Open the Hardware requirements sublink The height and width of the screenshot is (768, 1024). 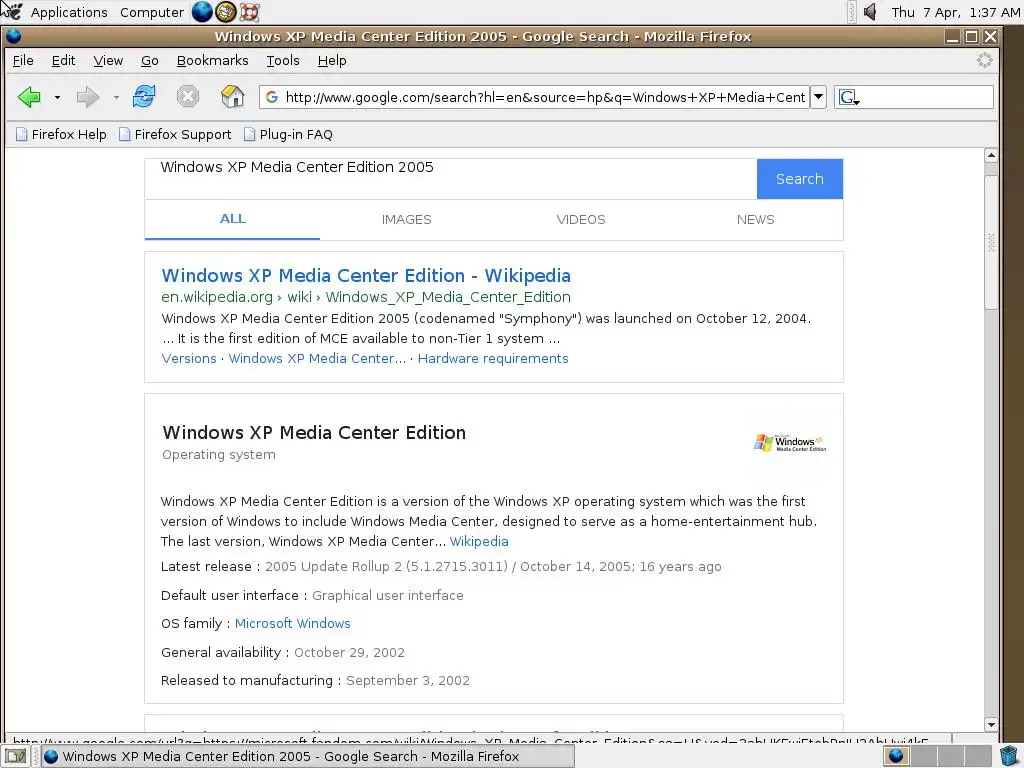493,359
